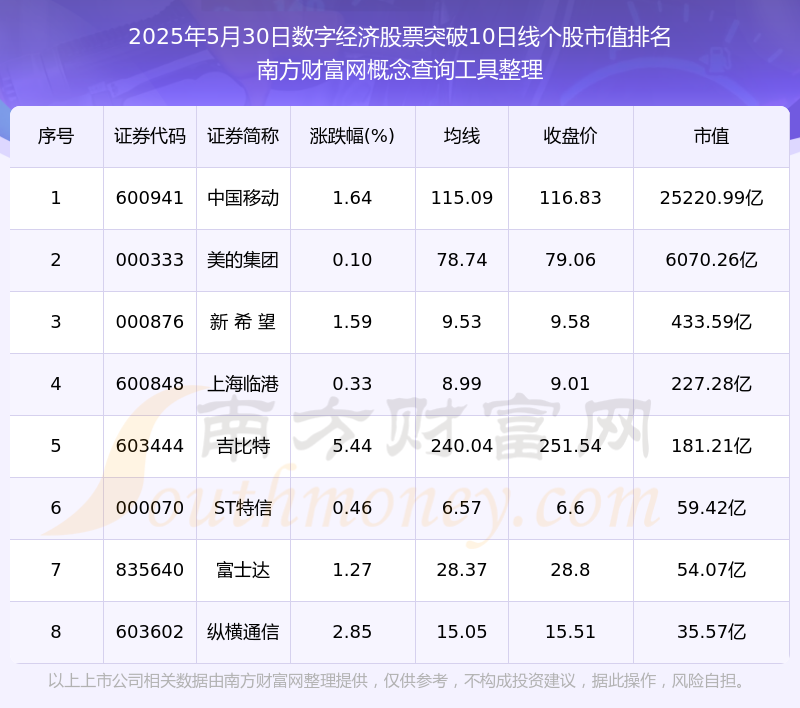The width and height of the screenshot is (800, 708).
Task: Click subtitle 南方财富网概念查询工具整理
Action: [x=400, y=70]
